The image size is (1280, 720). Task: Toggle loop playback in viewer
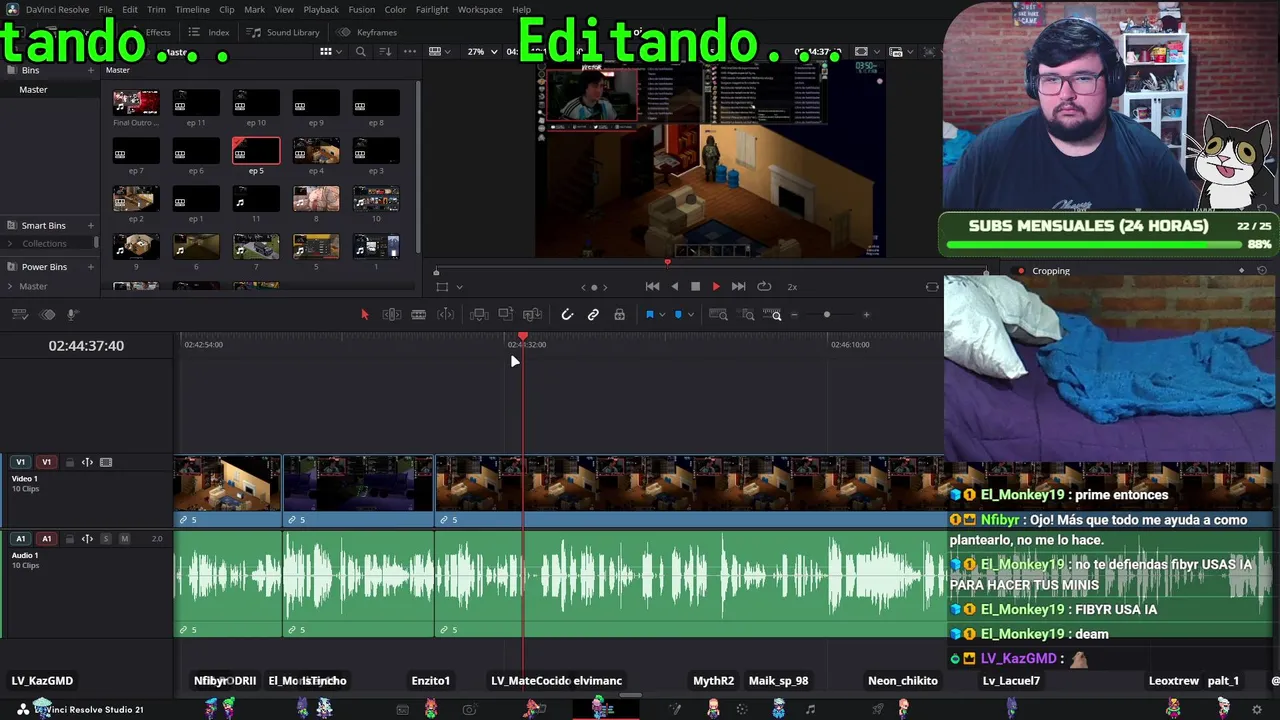764,287
